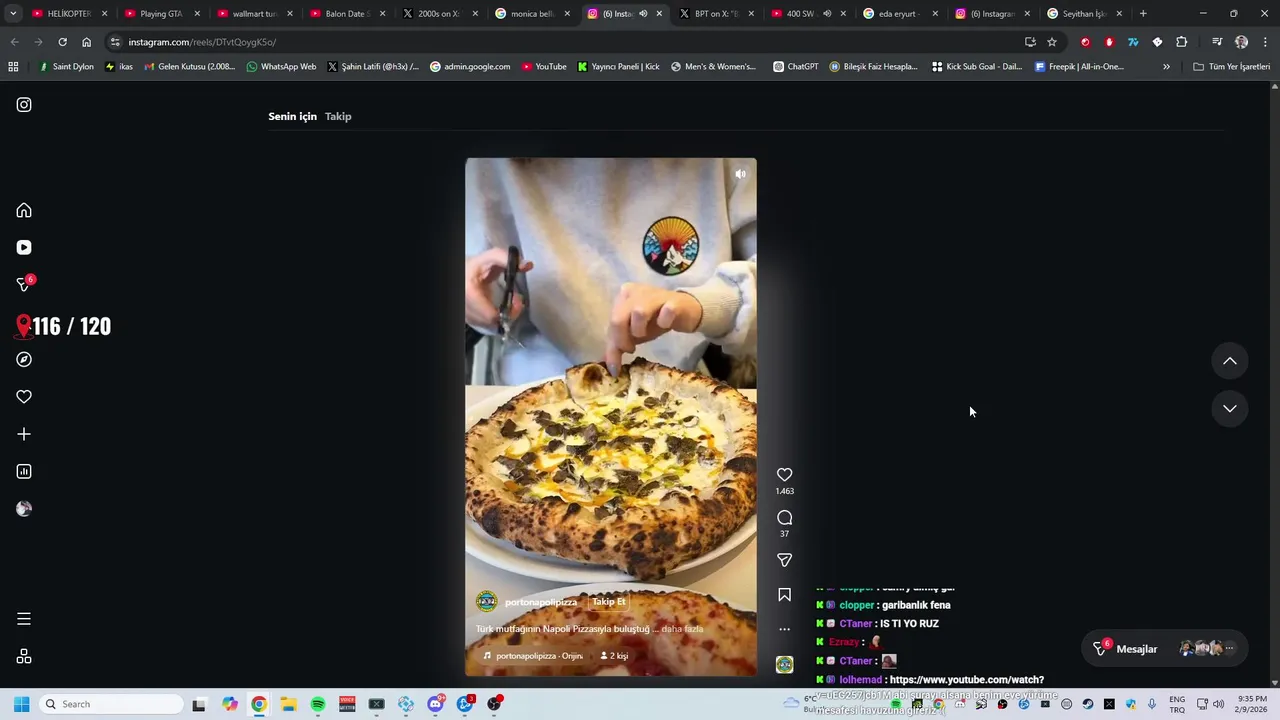Open comments on the pizza reel
The width and height of the screenshot is (1280, 720).
tap(785, 517)
